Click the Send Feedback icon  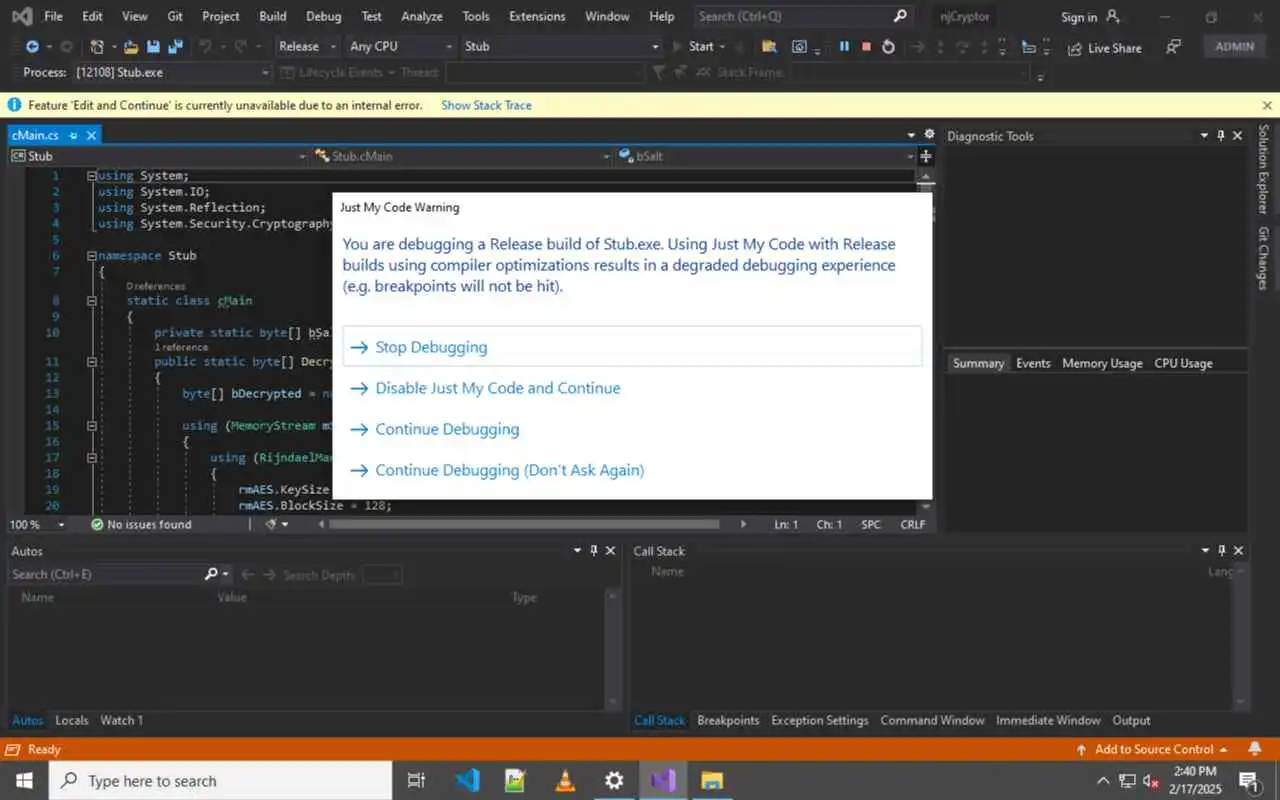point(1174,47)
